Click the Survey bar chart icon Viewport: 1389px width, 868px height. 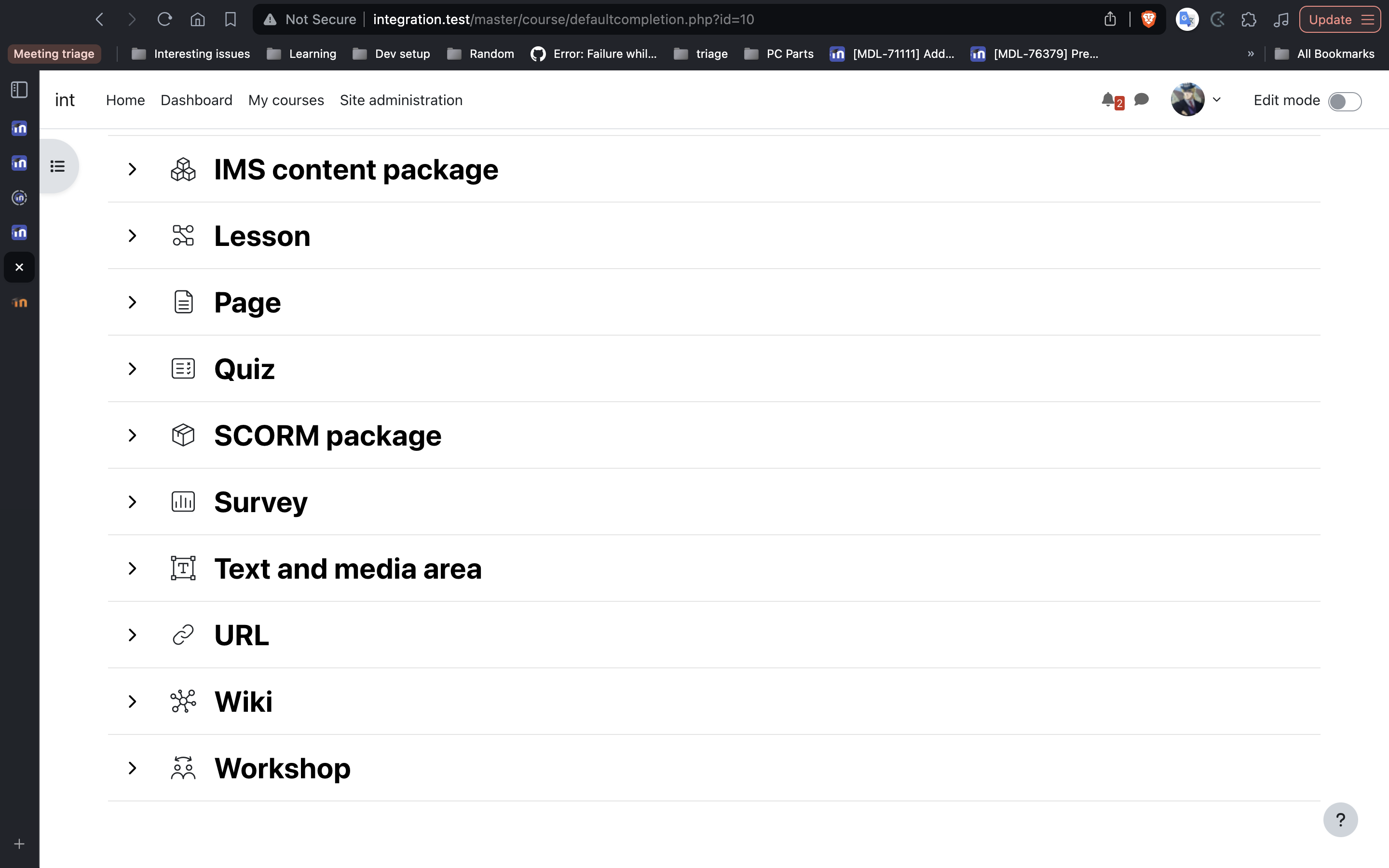[x=183, y=502]
